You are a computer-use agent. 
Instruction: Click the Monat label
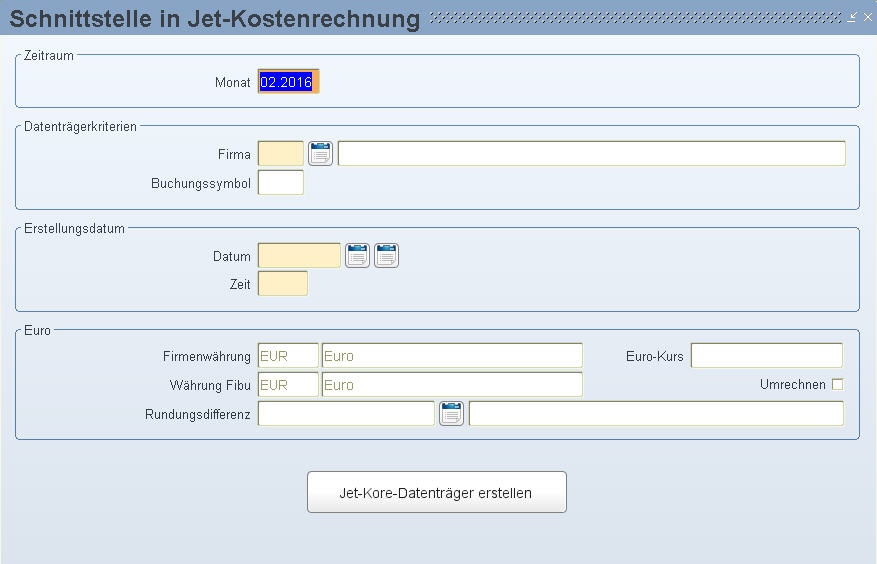coord(233,82)
